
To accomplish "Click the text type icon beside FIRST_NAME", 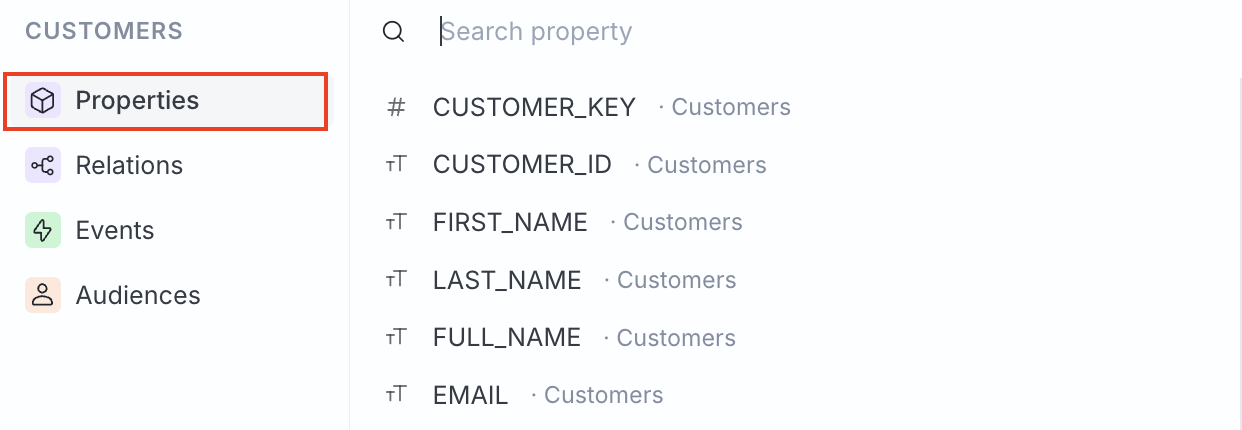I will 396,222.
